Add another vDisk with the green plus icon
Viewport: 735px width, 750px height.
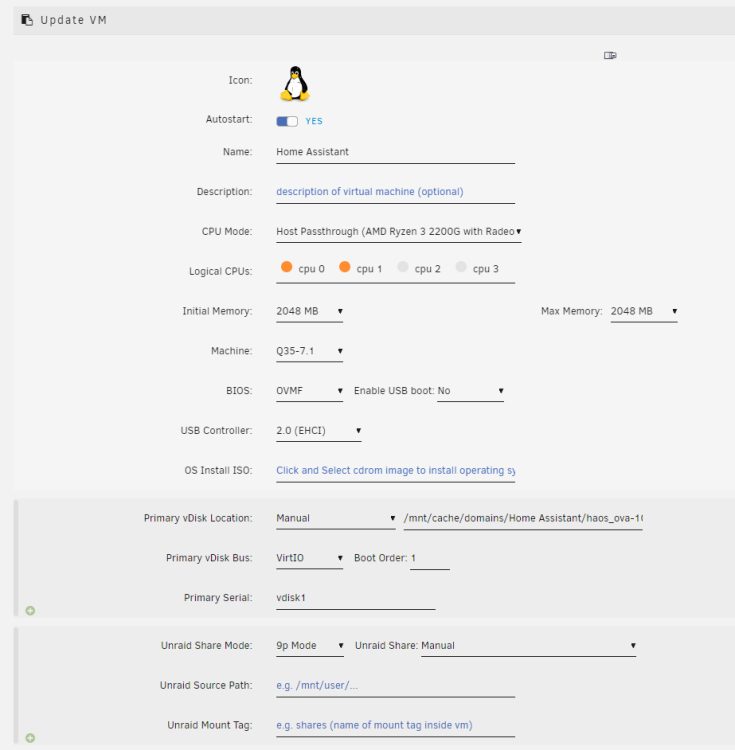[30, 610]
